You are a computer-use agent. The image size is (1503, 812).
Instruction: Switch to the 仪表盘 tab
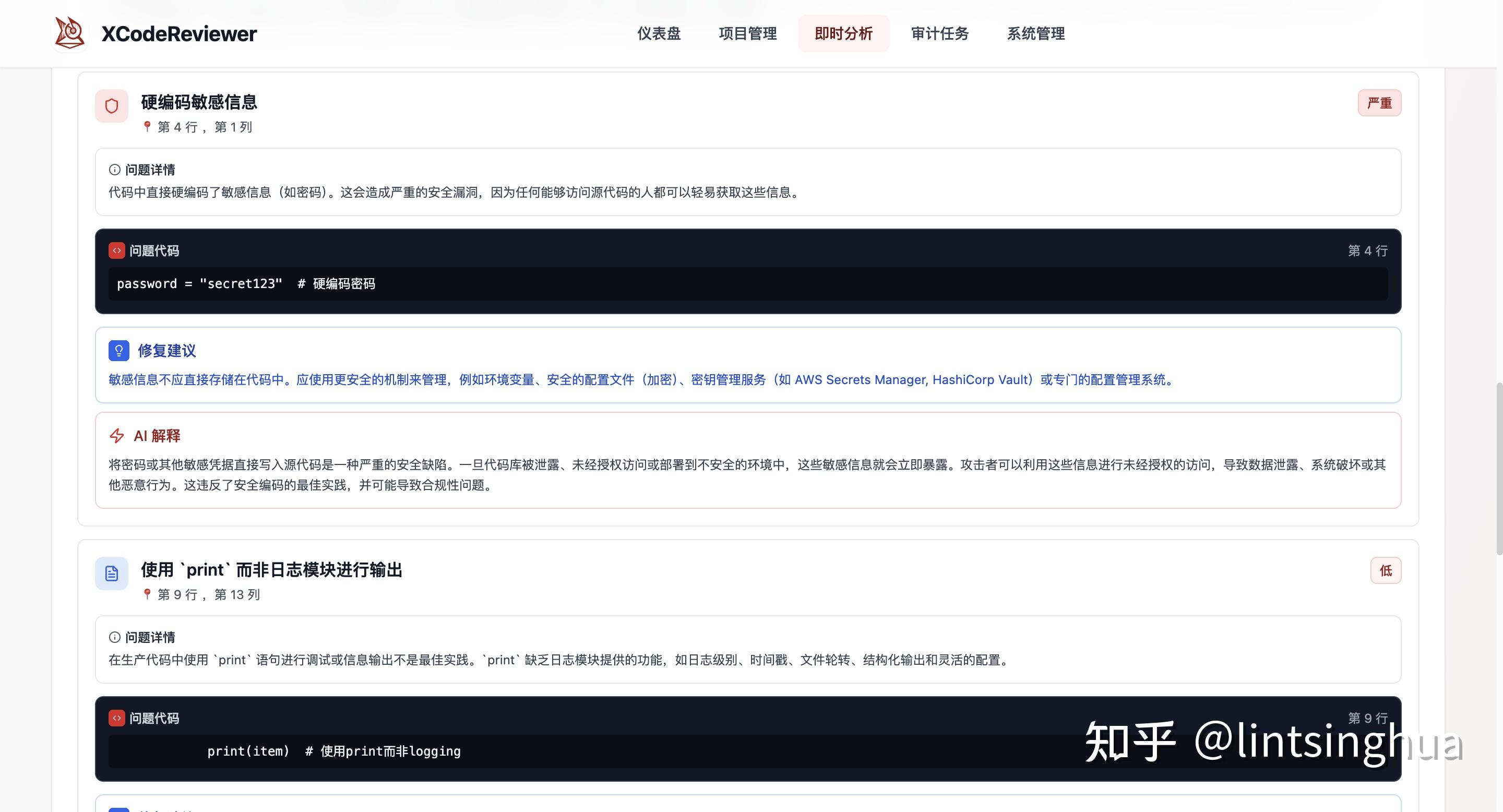[658, 33]
